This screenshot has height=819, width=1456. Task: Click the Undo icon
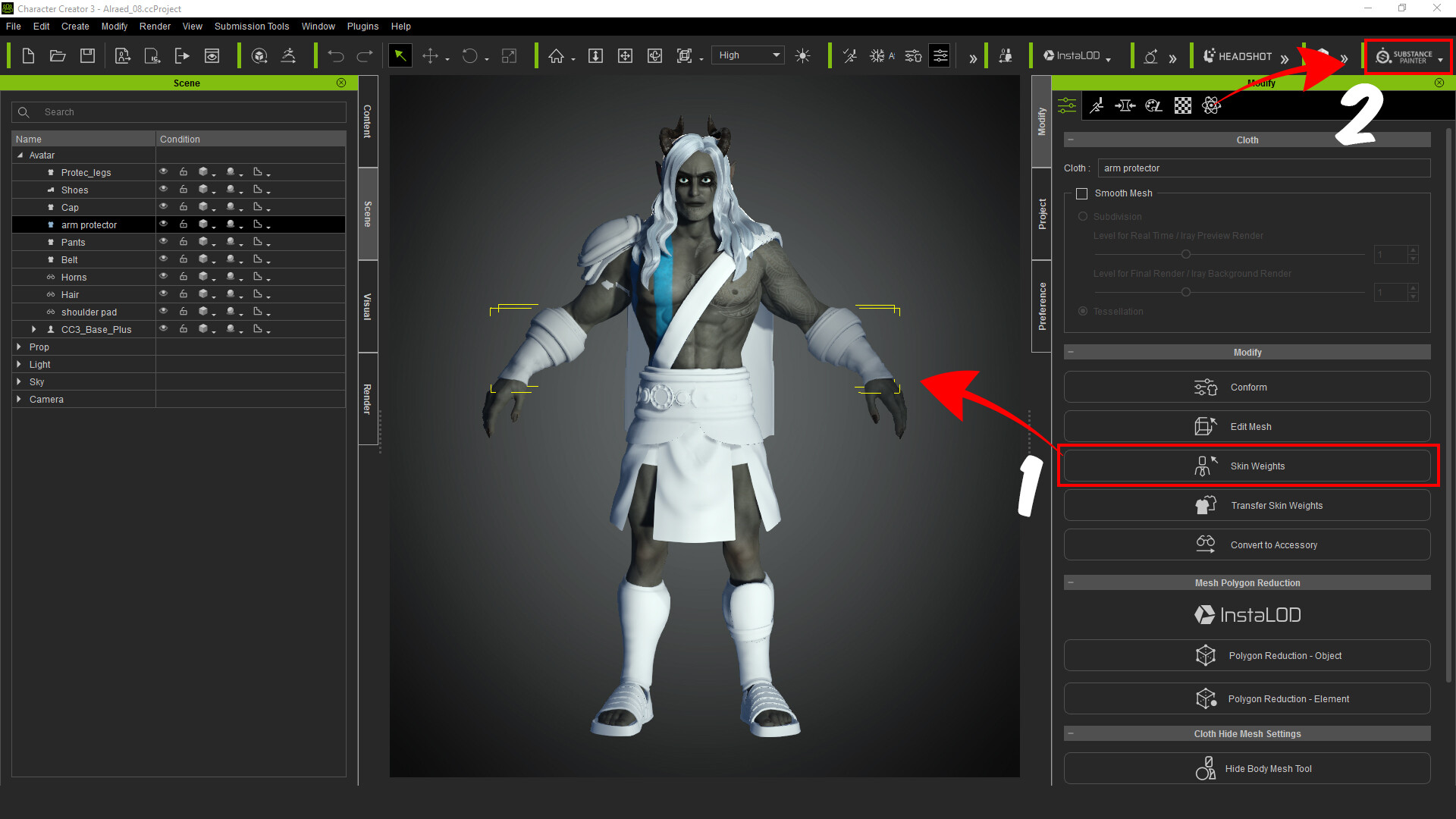coord(335,55)
